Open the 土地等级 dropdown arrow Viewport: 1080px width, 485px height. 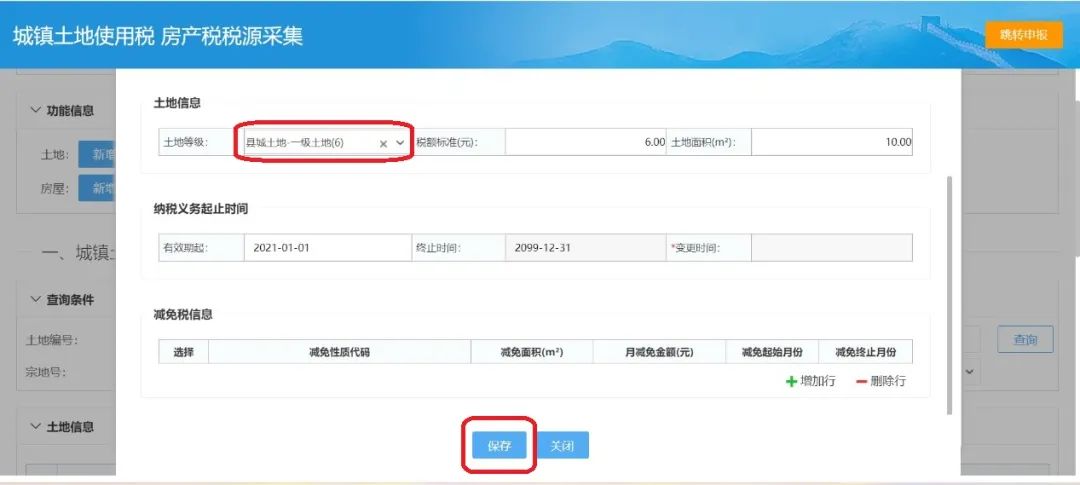(400, 143)
